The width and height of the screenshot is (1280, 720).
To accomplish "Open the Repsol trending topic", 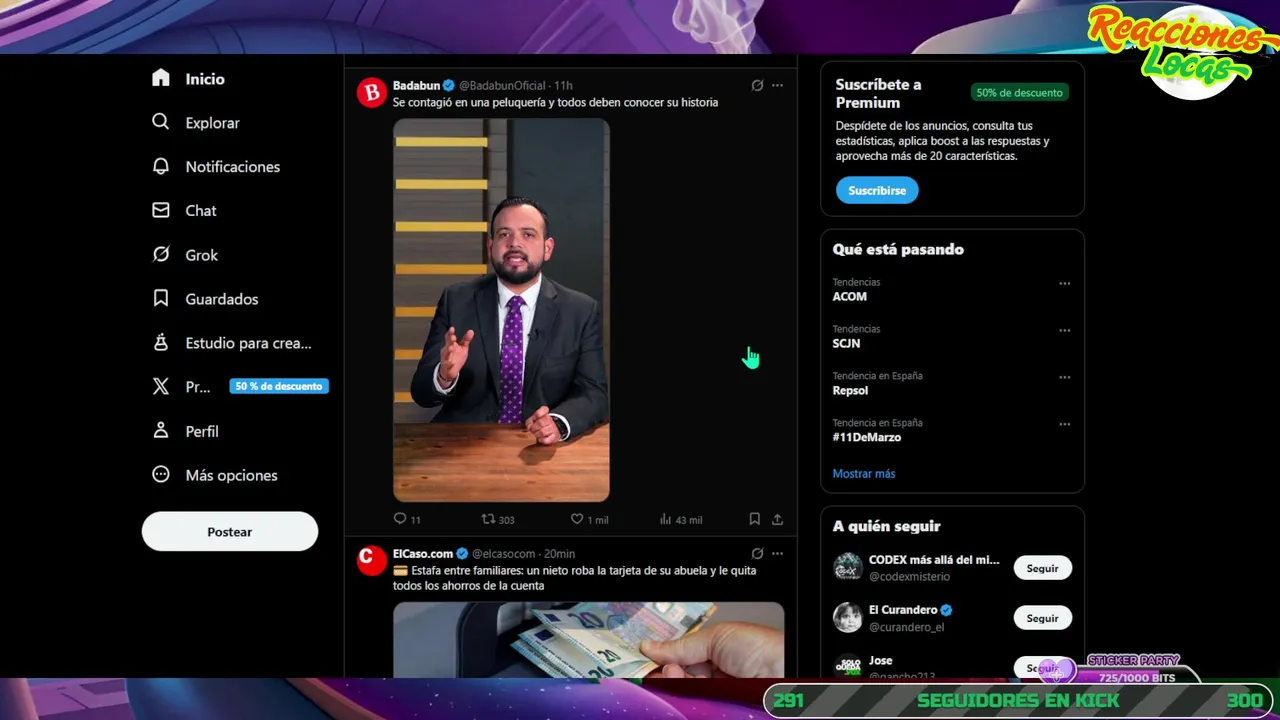I will click(850, 391).
